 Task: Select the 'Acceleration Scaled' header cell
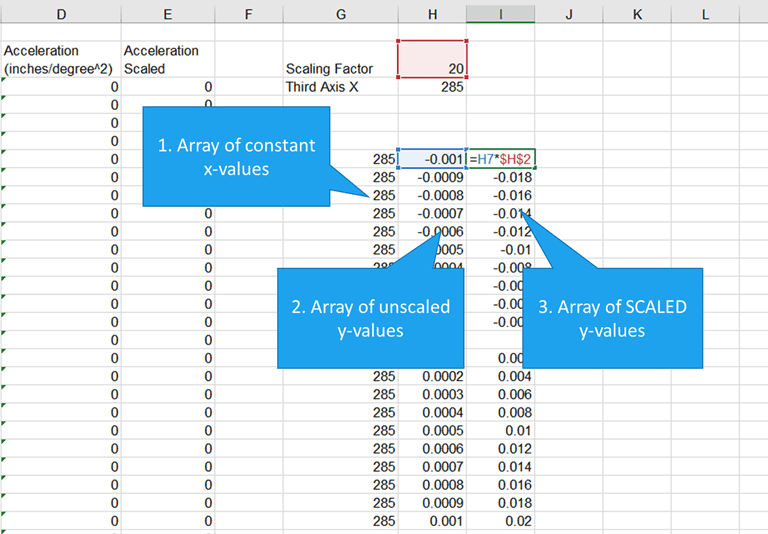[160, 60]
